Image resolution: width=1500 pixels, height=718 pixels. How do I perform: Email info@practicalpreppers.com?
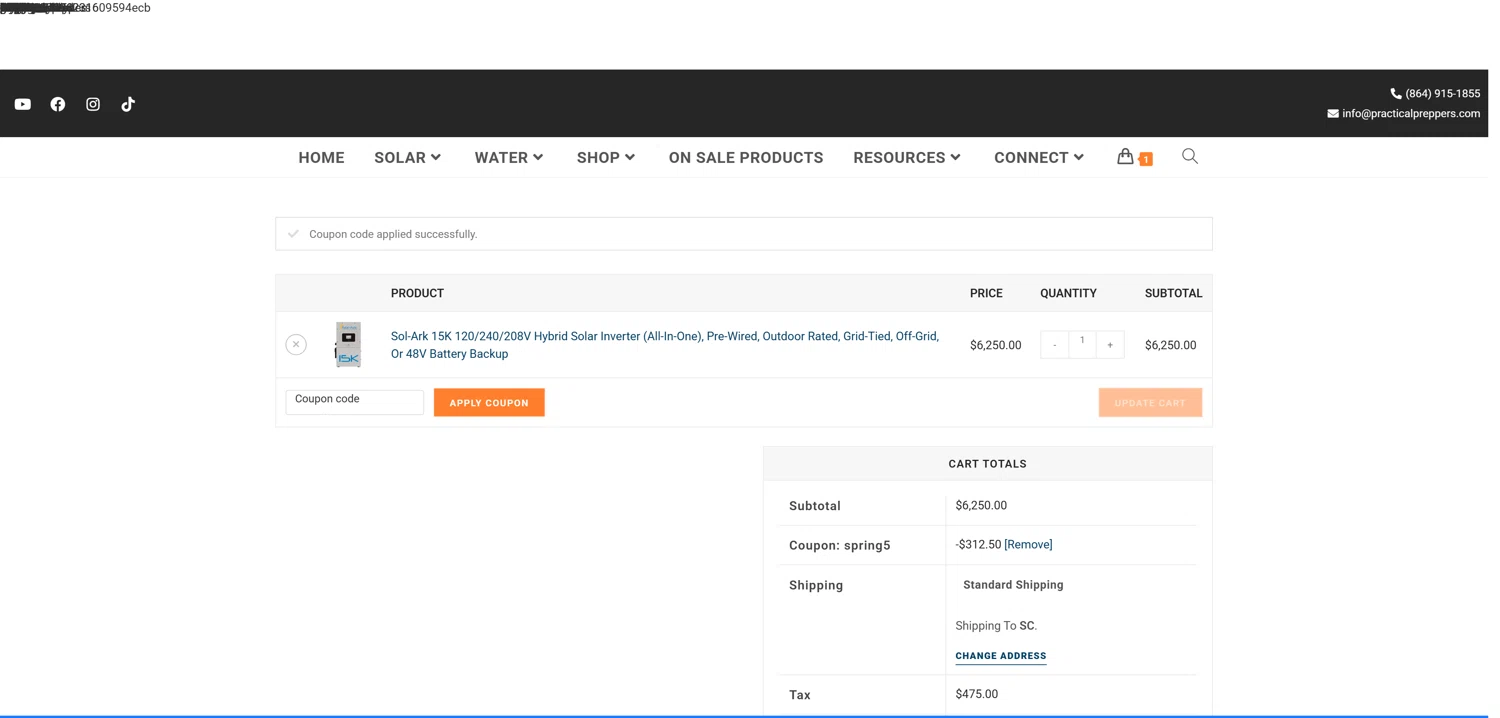tap(1411, 114)
